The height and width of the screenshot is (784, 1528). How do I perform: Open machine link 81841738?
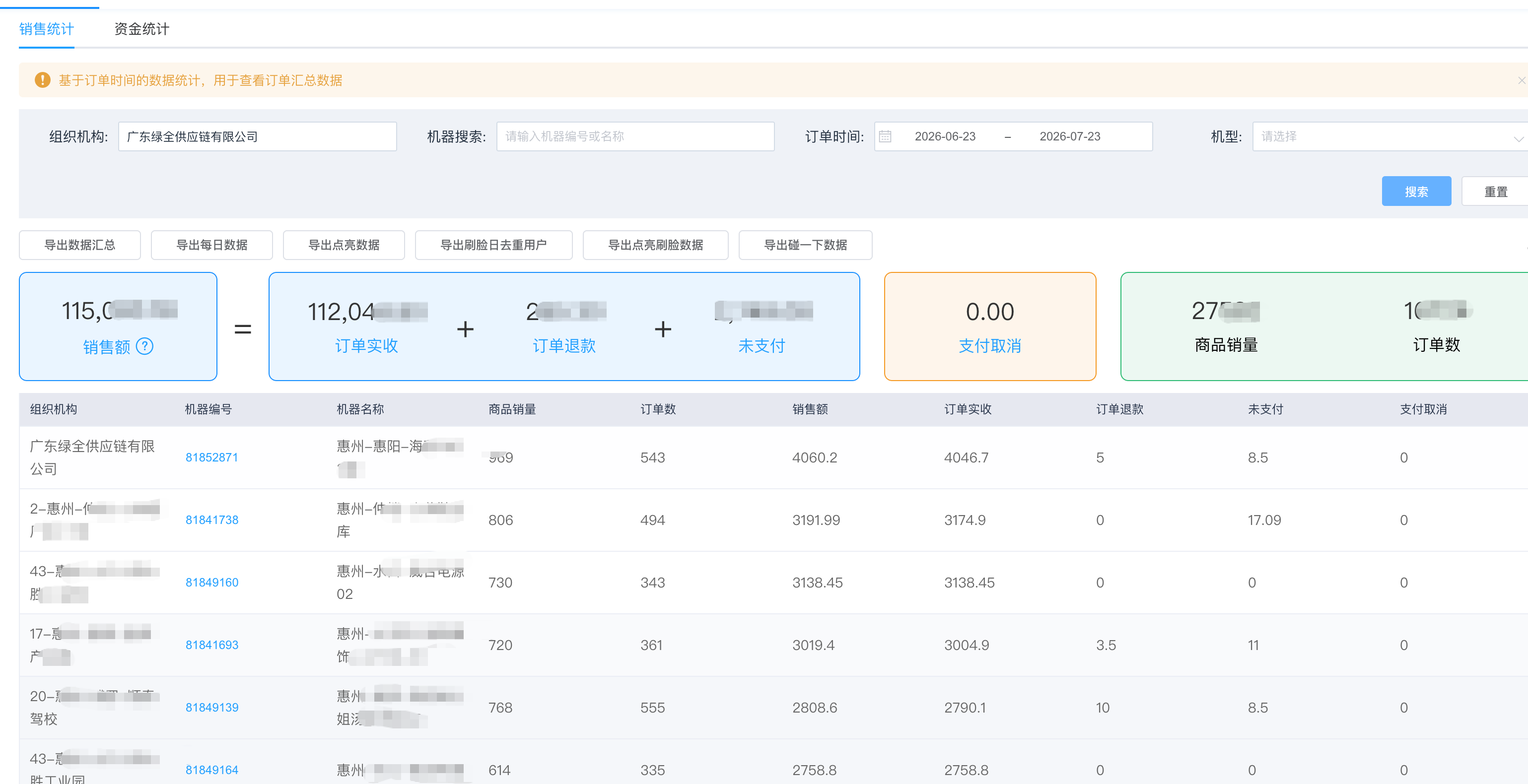click(212, 520)
